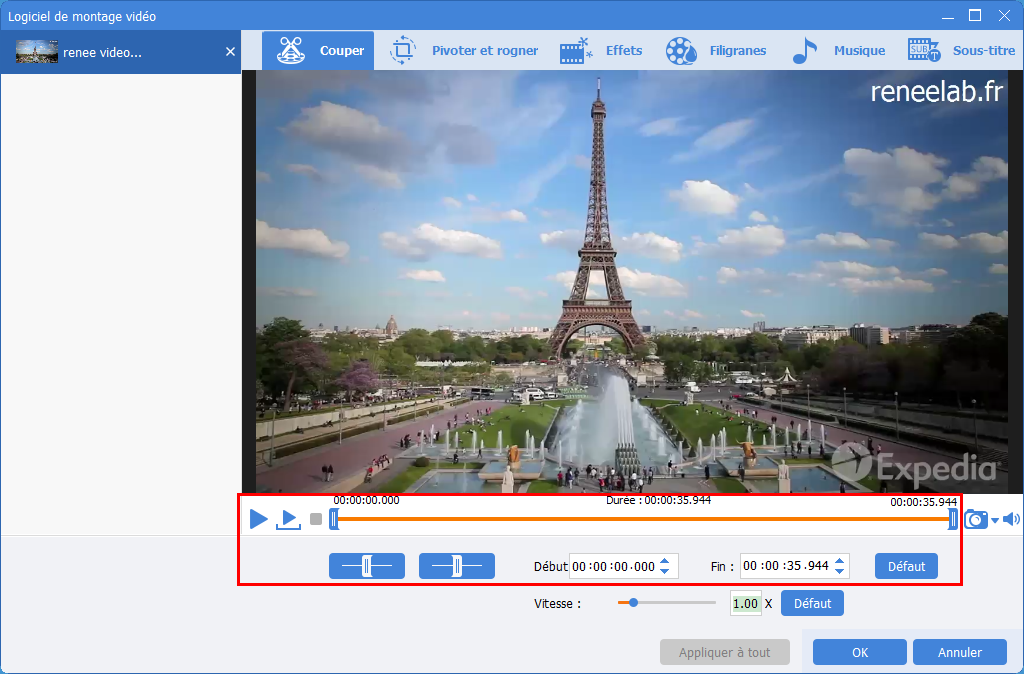Viewport: 1024px width, 674px height.
Task: Click Défaut button next to speed value
Action: (x=812, y=604)
